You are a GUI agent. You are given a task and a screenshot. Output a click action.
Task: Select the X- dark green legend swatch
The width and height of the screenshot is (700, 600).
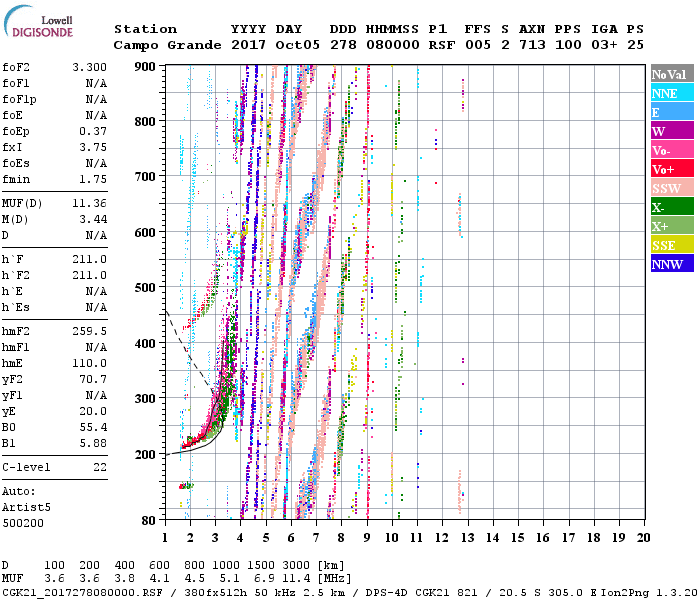(672, 207)
